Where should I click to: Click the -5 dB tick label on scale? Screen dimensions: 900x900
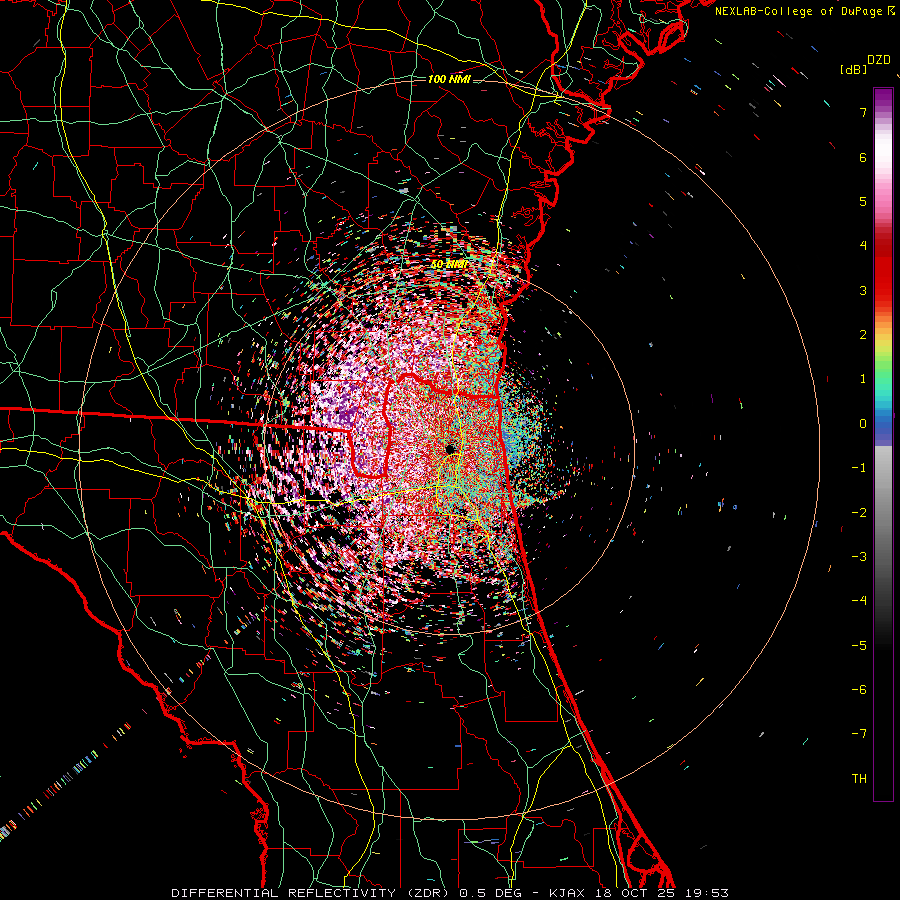point(859,646)
